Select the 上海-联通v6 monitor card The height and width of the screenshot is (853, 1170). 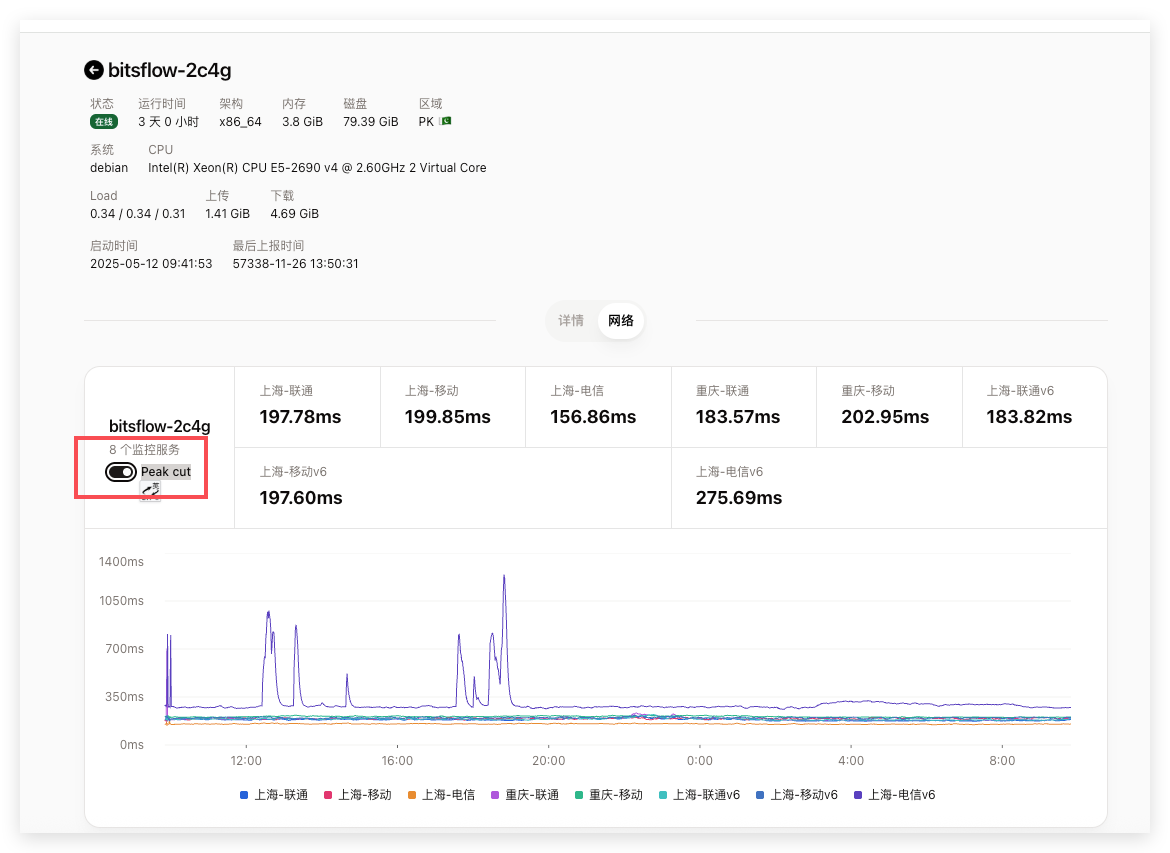(x=1034, y=406)
